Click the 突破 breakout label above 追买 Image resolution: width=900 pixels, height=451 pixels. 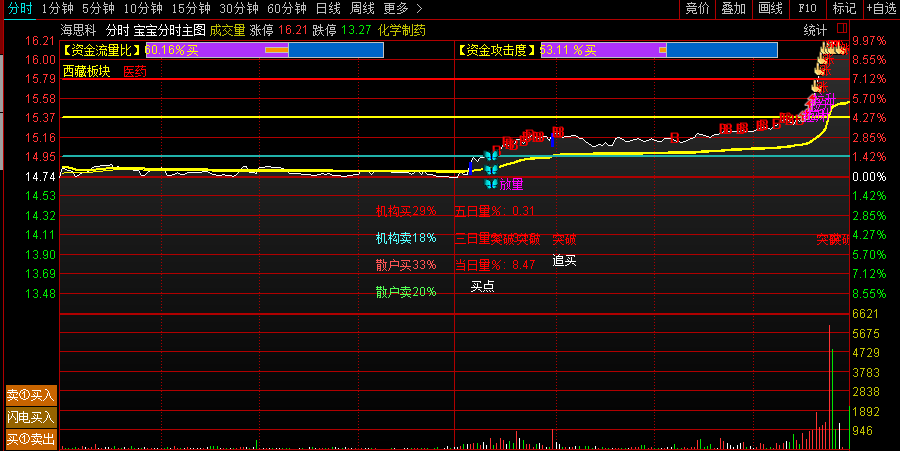point(564,239)
